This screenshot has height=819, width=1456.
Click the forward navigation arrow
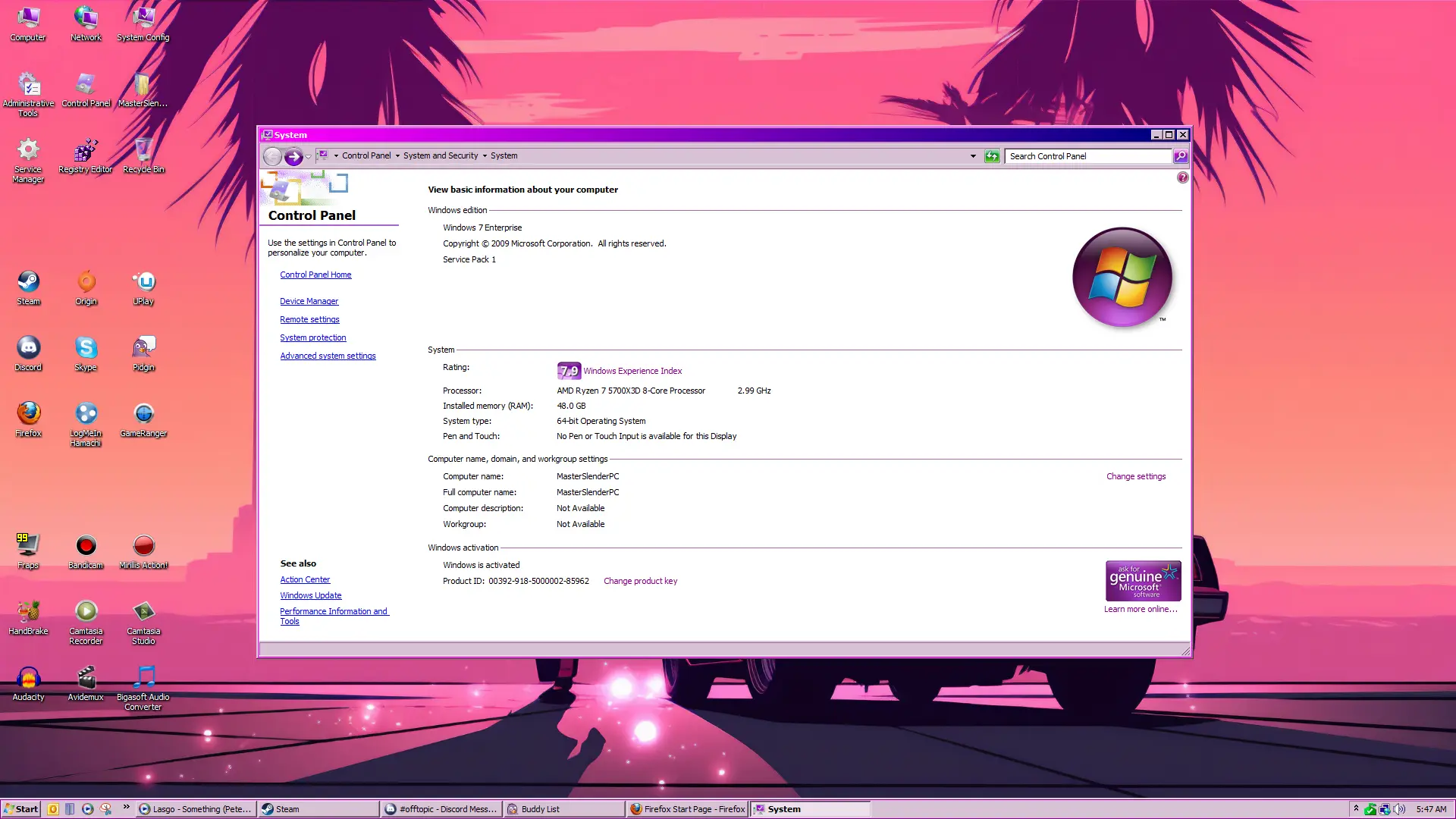pyautogui.click(x=293, y=156)
